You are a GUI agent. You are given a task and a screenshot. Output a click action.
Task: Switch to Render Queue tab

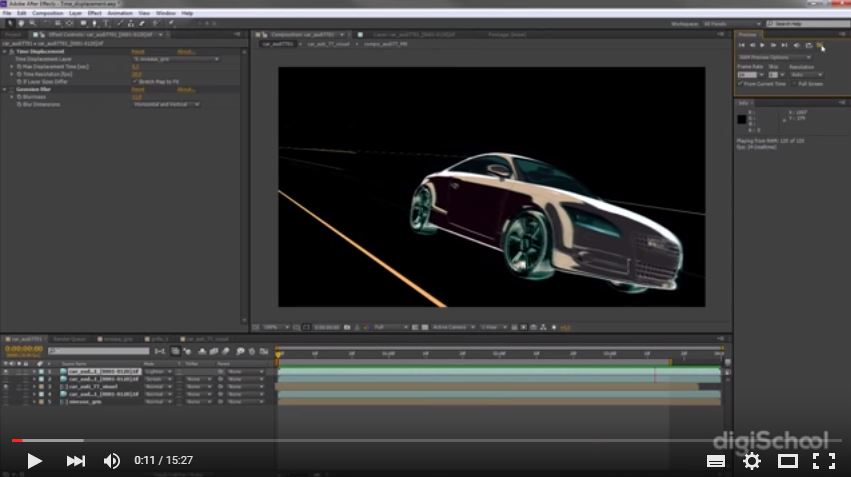pyautogui.click(x=70, y=339)
